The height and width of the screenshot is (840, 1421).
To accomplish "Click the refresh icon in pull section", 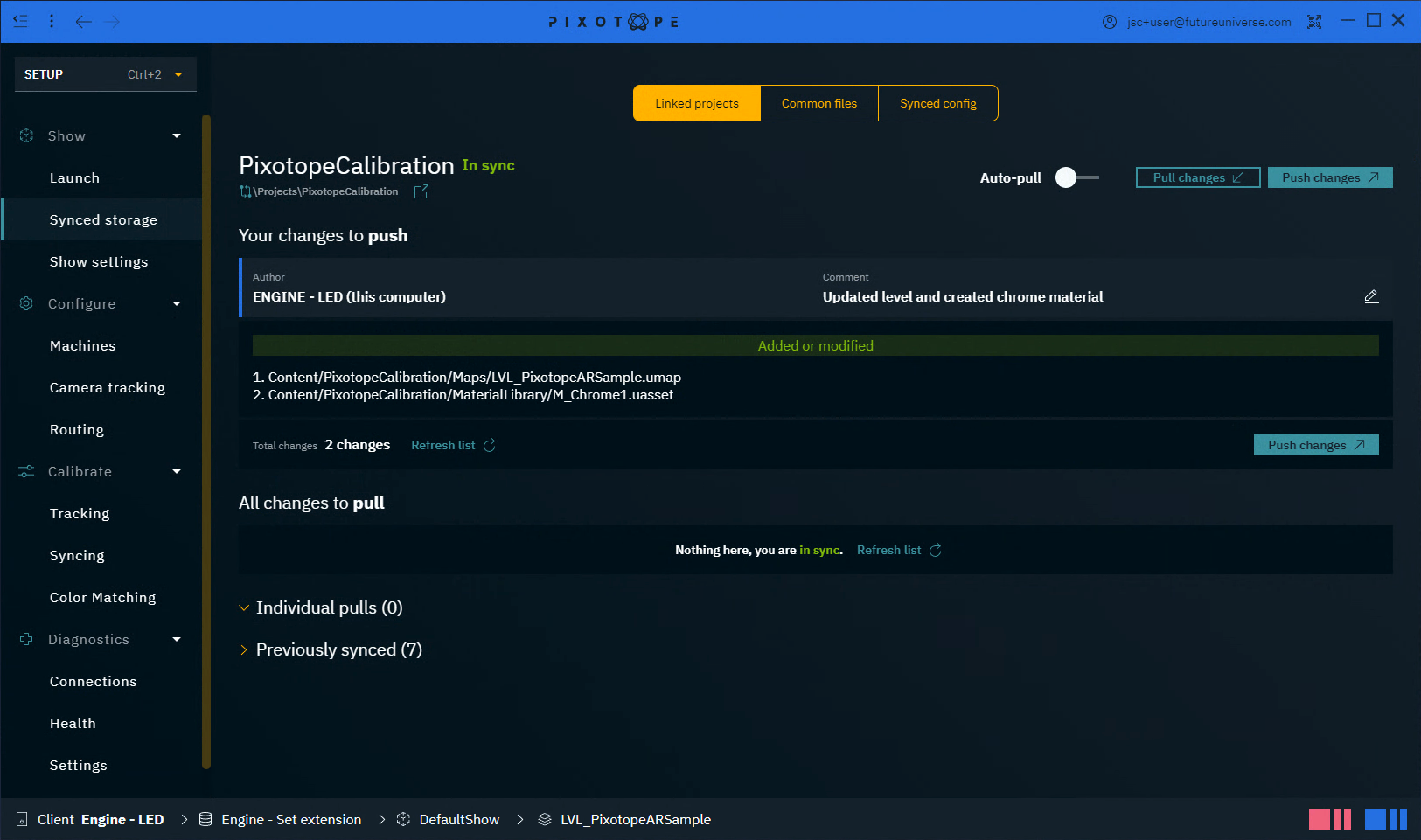I will [936, 550].
